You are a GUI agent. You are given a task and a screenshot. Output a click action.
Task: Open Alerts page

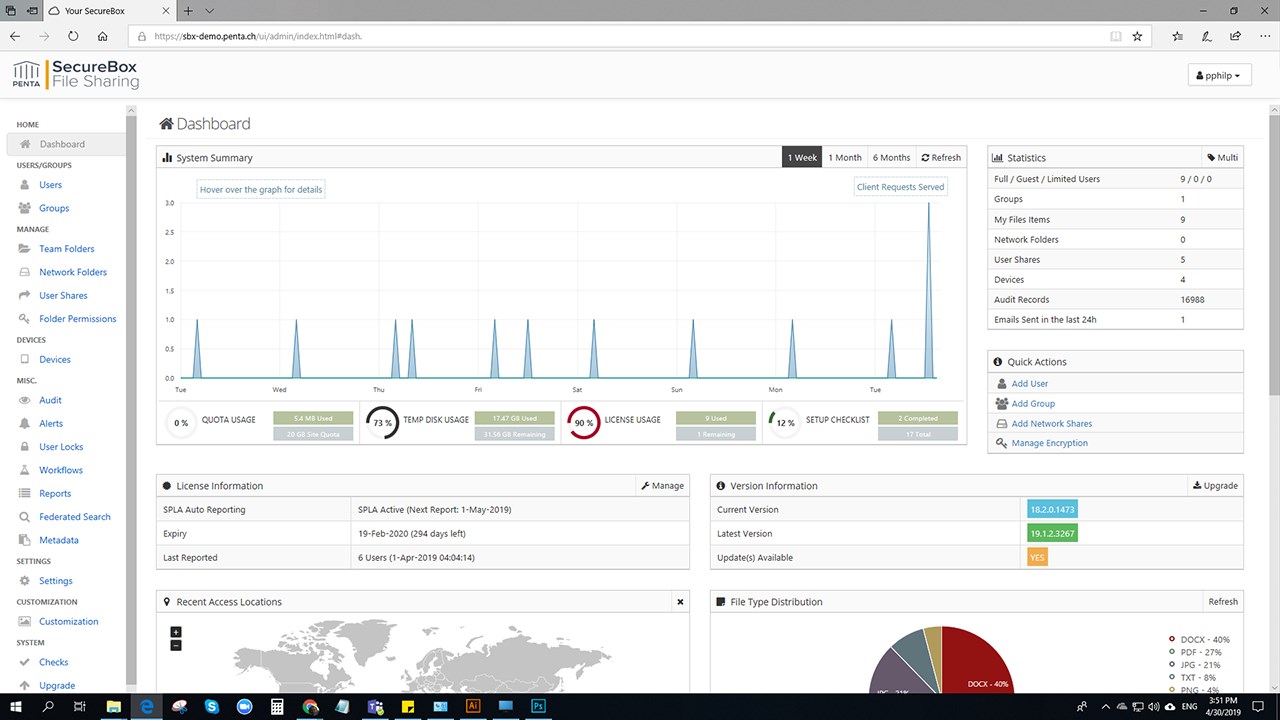[x=51, y=424]
